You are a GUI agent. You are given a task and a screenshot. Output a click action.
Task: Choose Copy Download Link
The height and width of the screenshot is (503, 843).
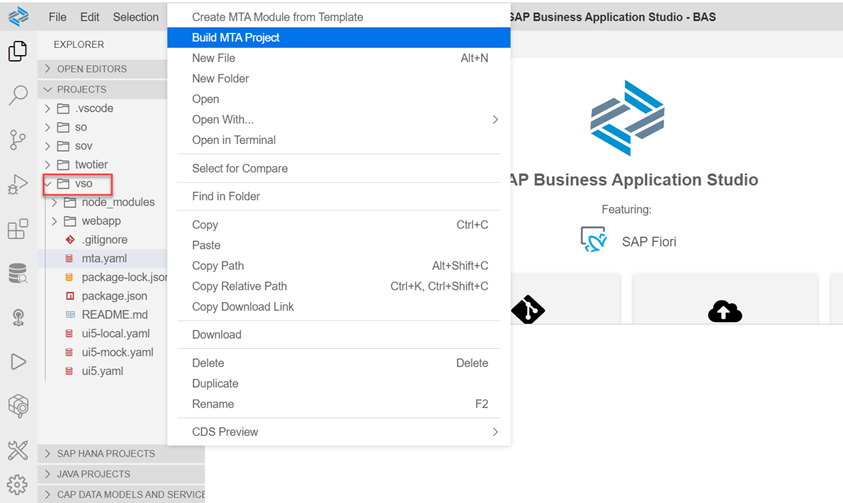click(339, 306)
